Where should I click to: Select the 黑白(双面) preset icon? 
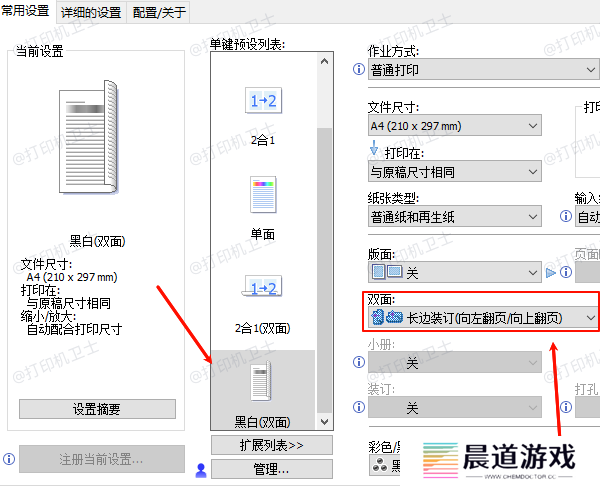tap(262, 381)
